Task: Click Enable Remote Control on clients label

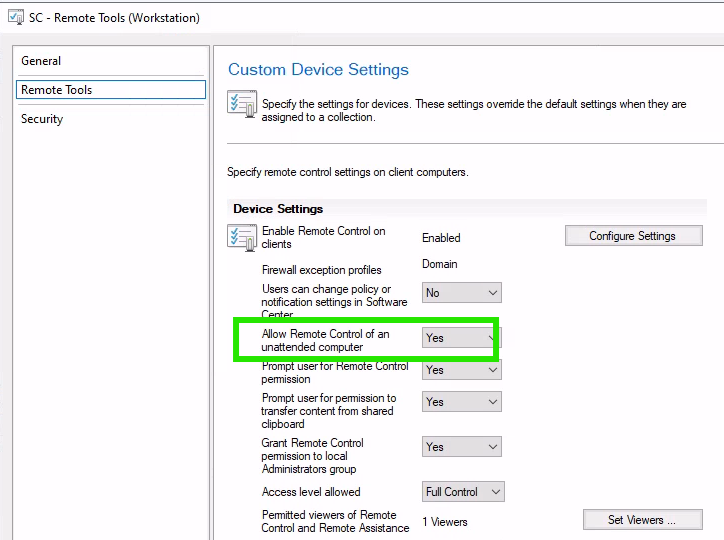Action: click(x=323, y=237)
